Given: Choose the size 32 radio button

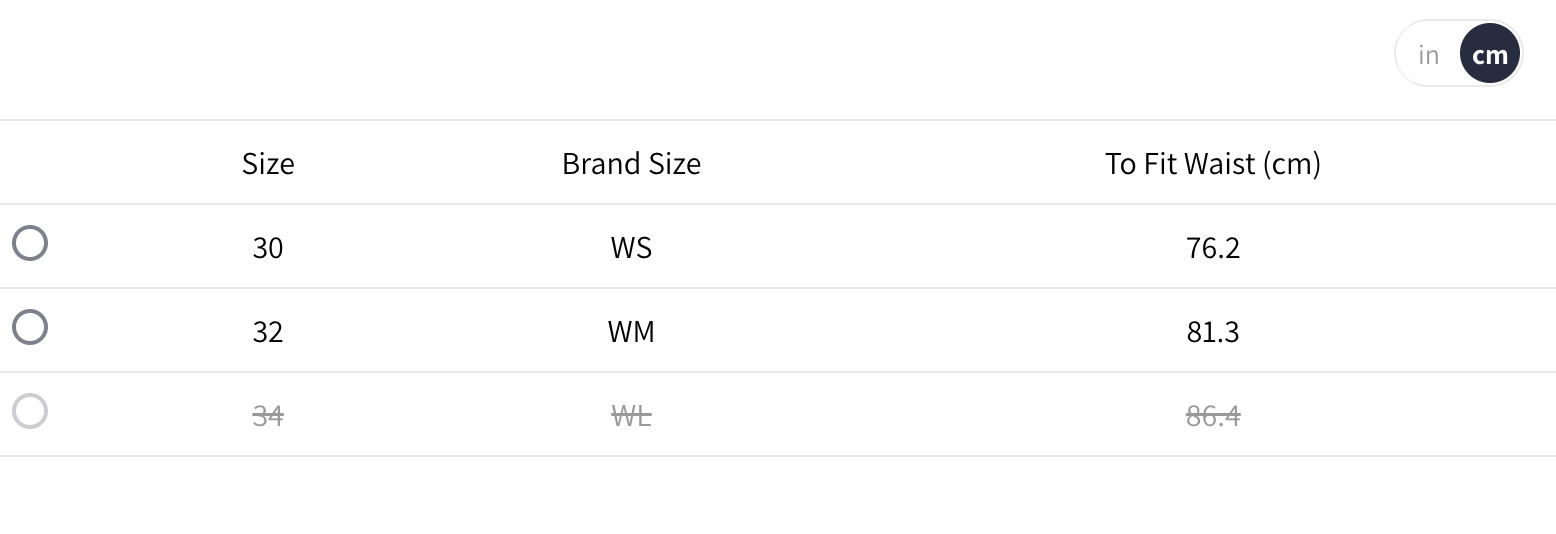Looking at the screenshot, I should (x=30, y=327).
